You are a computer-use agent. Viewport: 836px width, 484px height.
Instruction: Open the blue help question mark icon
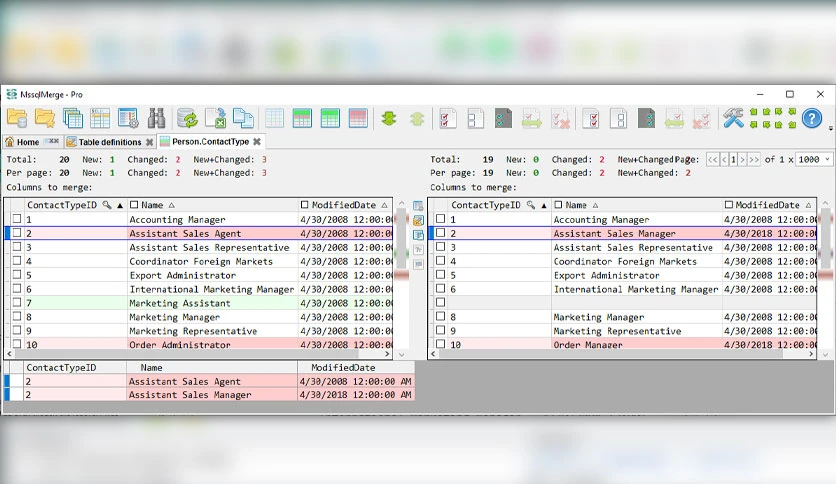[x=811, y=118]
